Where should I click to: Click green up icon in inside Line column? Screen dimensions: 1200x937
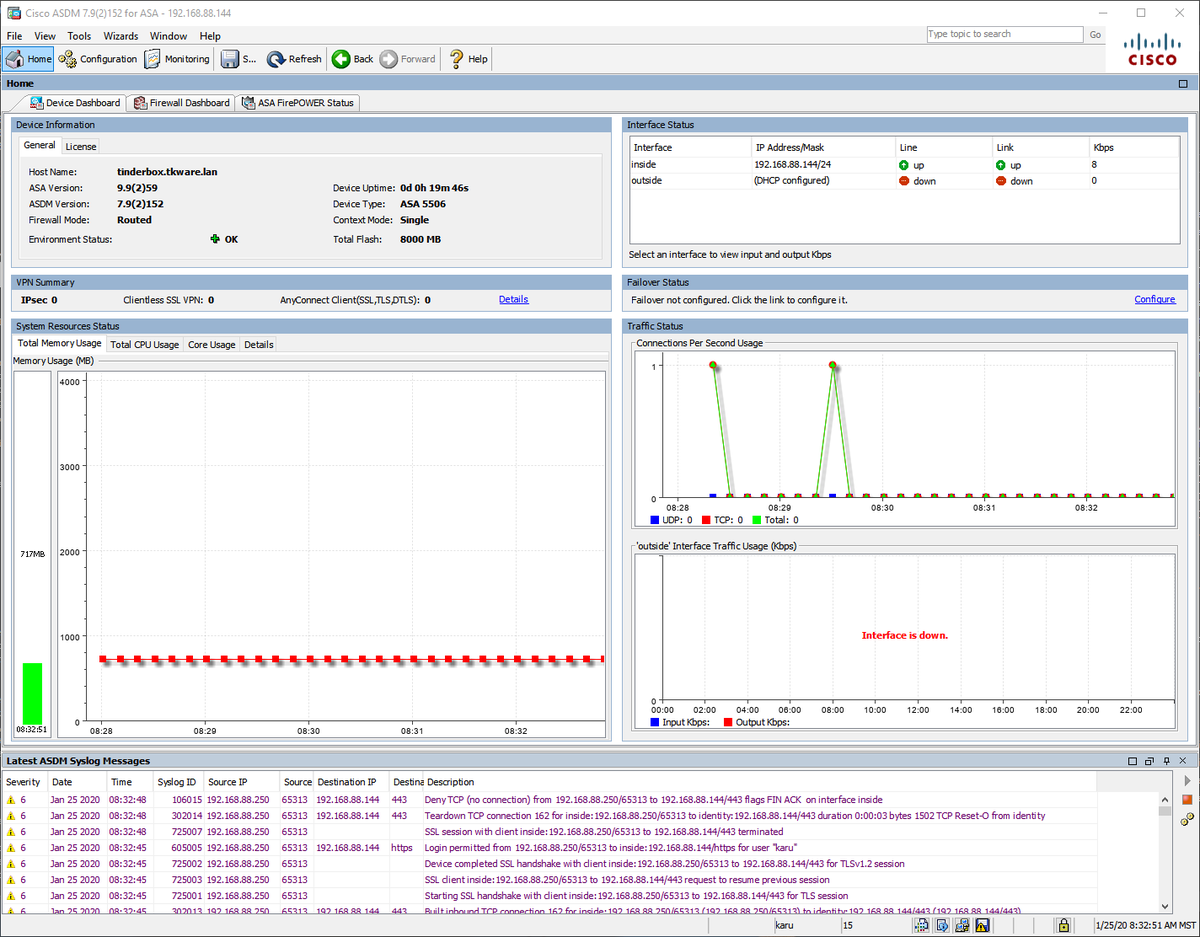tap(903, 164)
